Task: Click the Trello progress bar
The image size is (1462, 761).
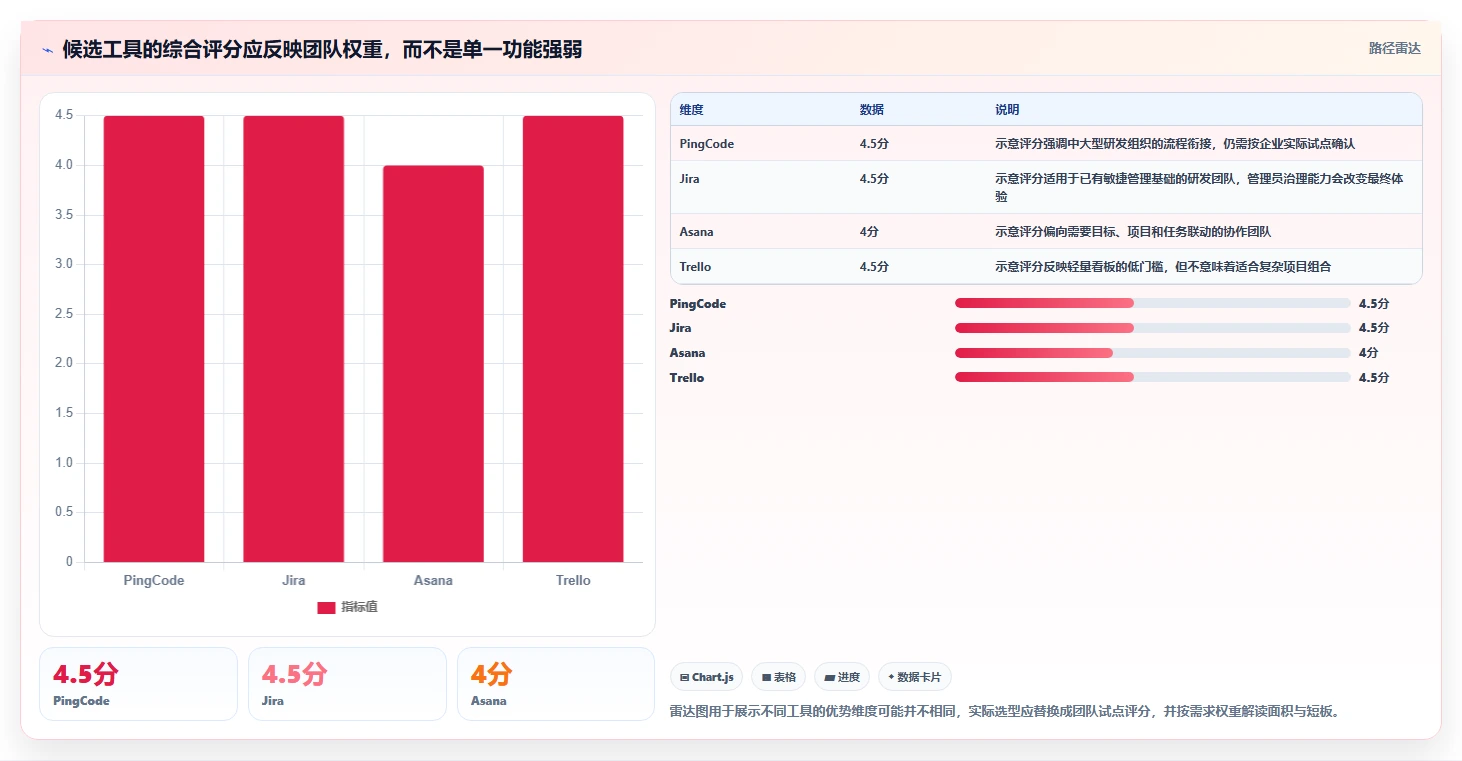Action: click(x=1153, y=377)
